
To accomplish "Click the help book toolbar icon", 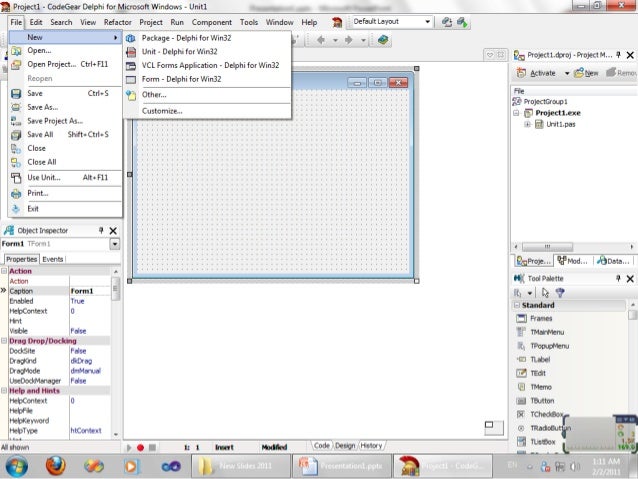I will pyautogui.click(x=383, y=40).
